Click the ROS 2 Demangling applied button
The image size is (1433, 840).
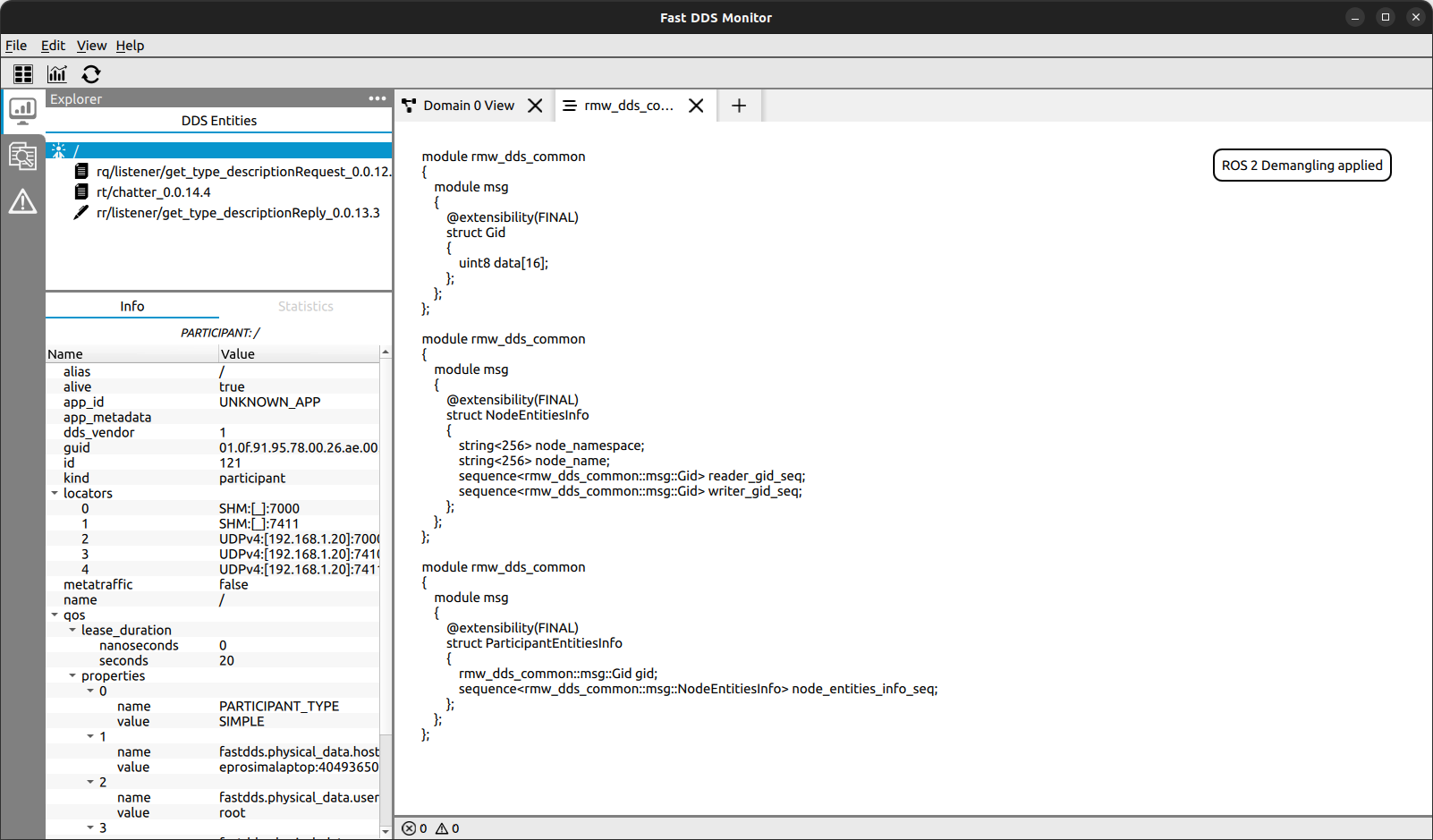(x=1302, y=165)
